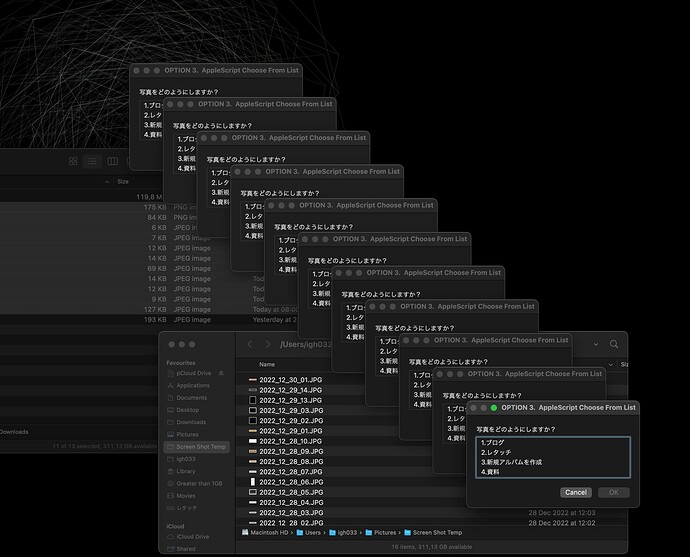Sort by Size column in the rear Finder

[x=123, y=181]
